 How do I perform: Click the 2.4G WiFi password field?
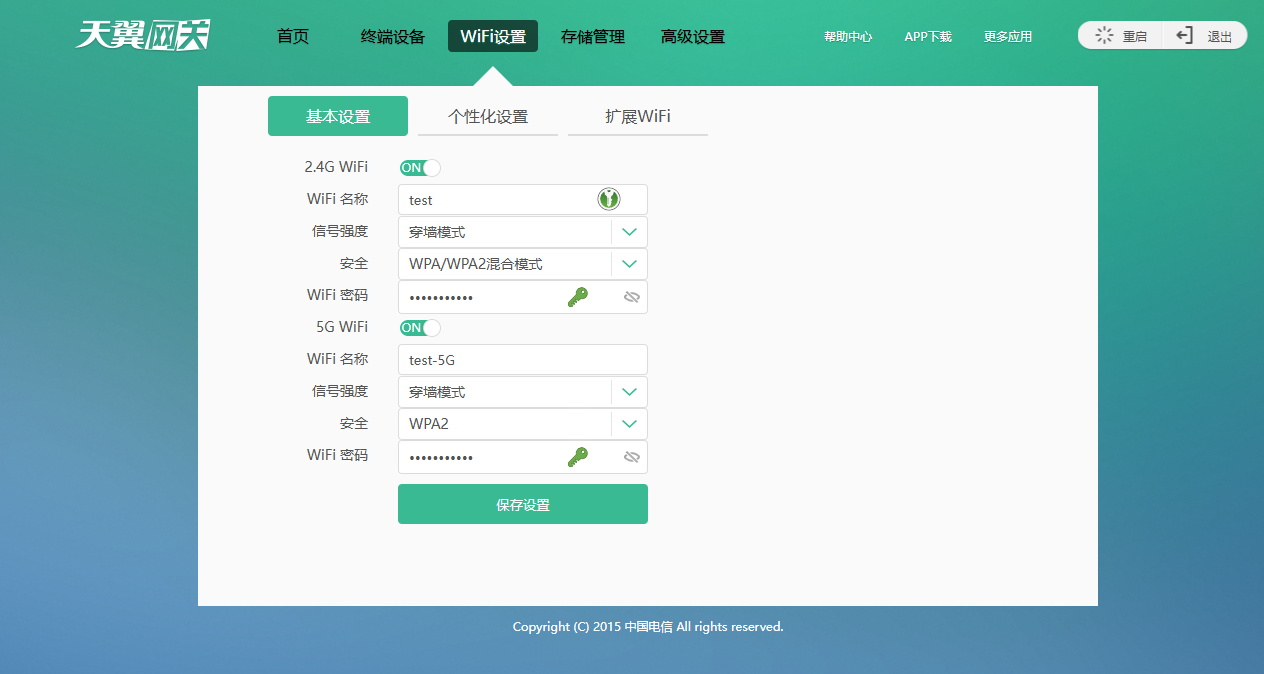coord(523,297)
